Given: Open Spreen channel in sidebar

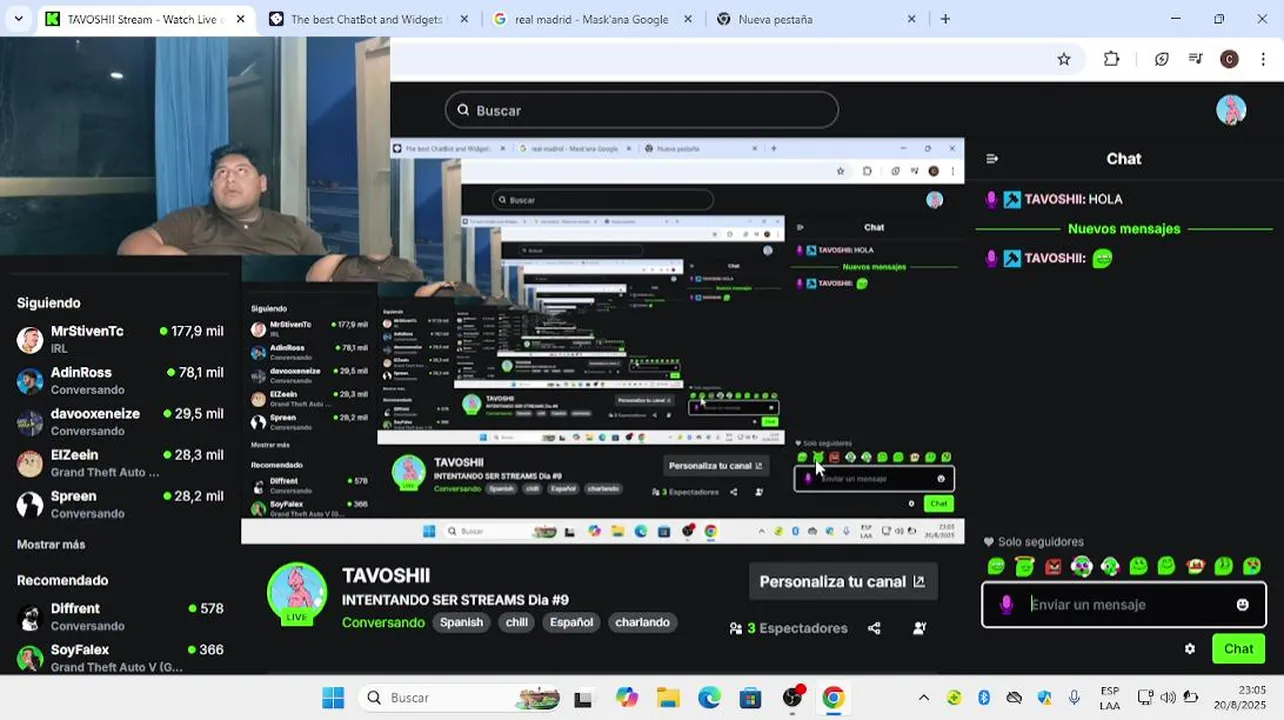Looking at the screenshot, I should coord(120,504).
